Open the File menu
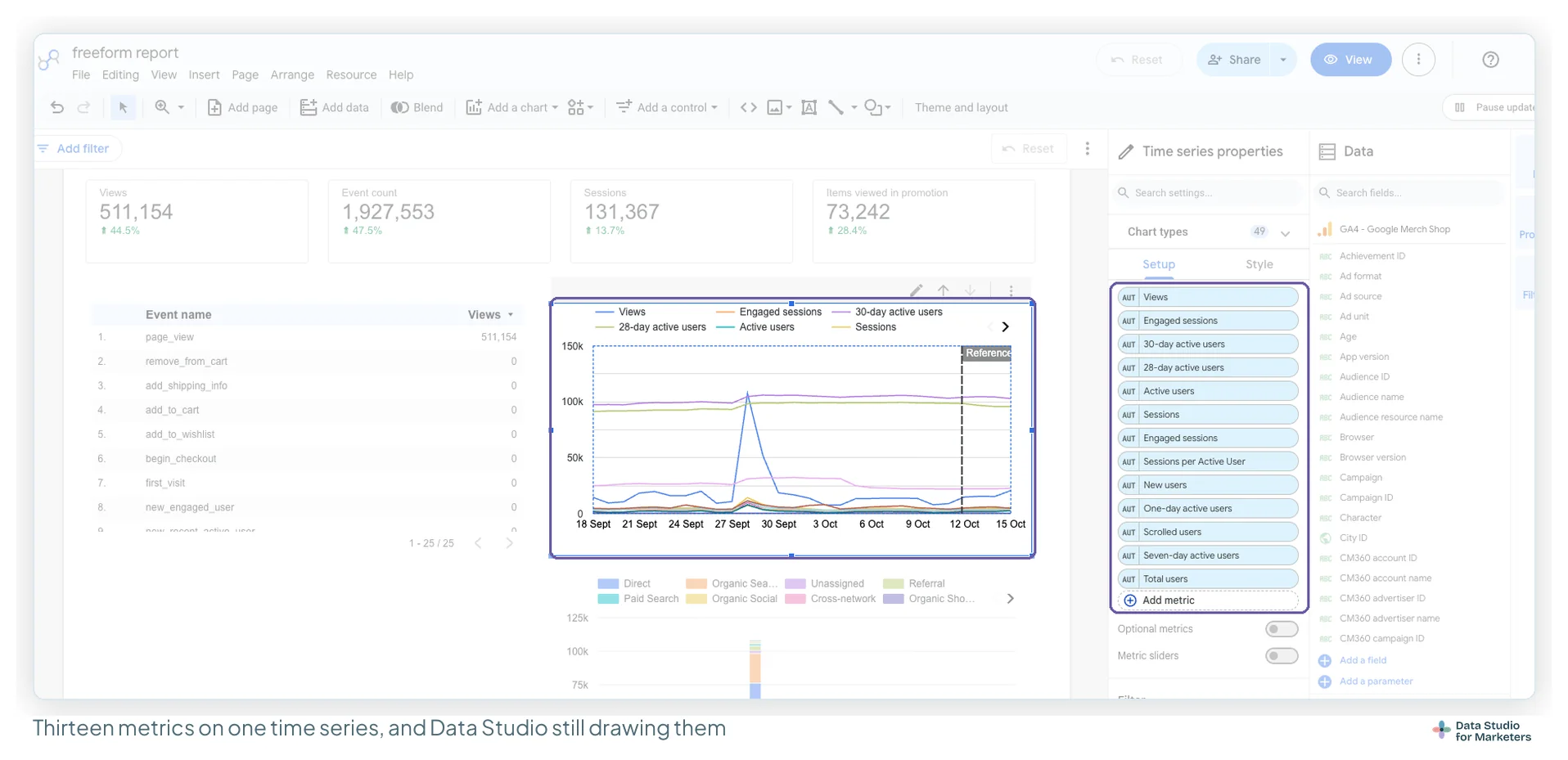The image size is (1568, 760). (81, 74)
